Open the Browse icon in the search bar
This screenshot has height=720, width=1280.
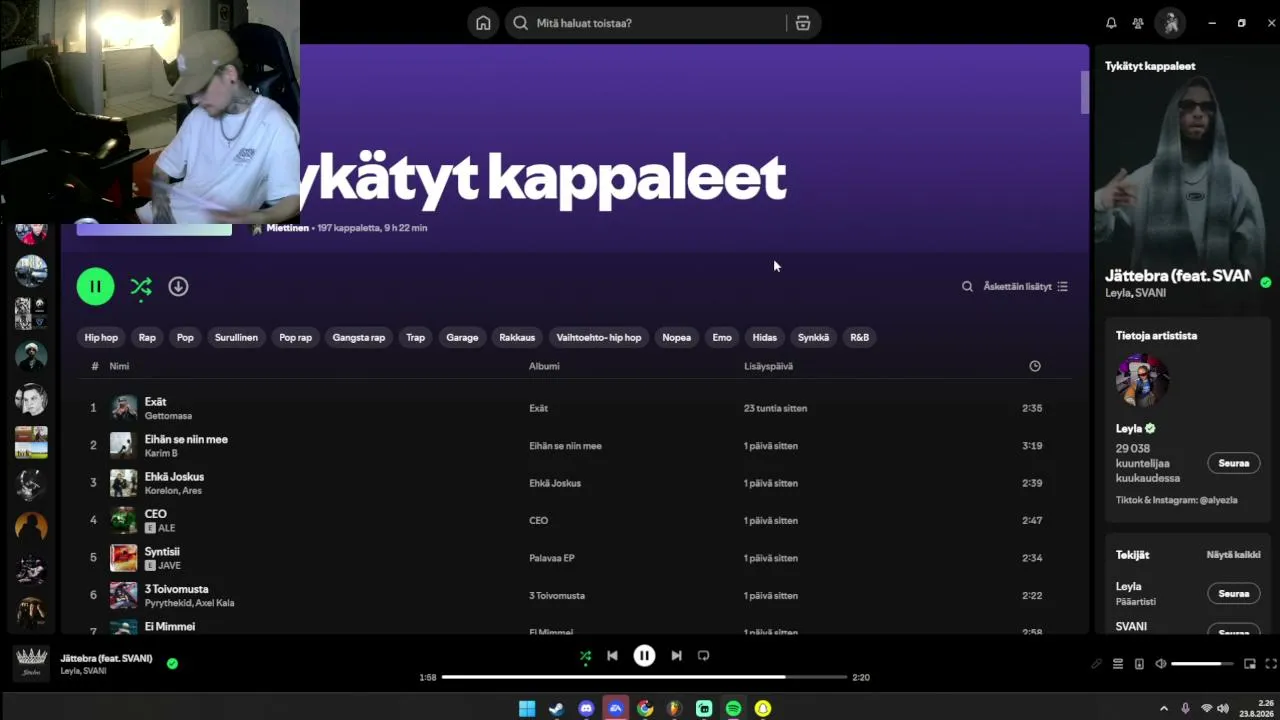click(802, 23)
